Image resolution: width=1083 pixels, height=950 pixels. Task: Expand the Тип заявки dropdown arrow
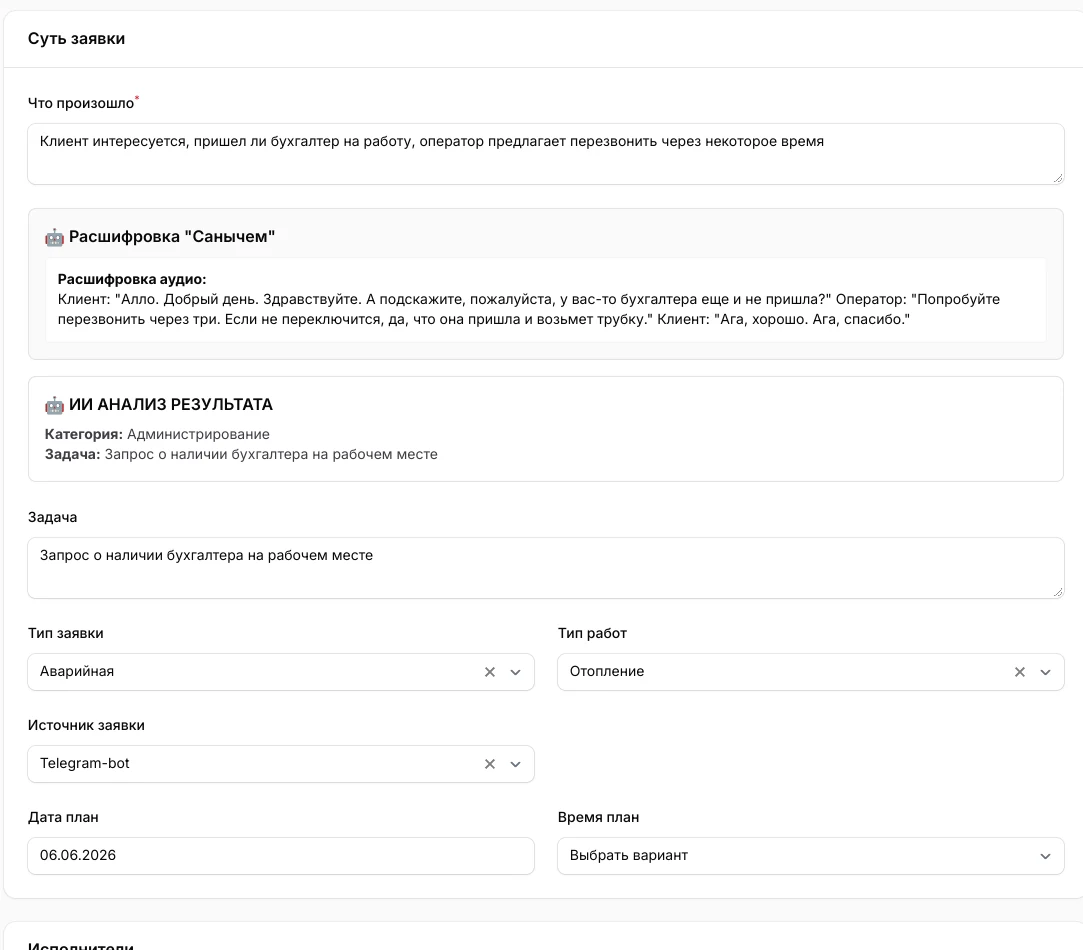[515, 672]
